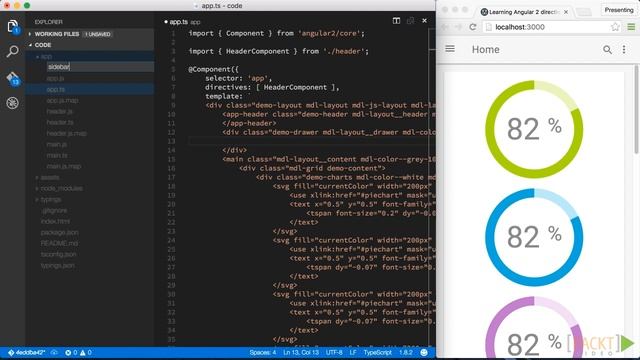
Task: Go to line via Ln 13, Col 13
Action: click(x=301, y=353)
